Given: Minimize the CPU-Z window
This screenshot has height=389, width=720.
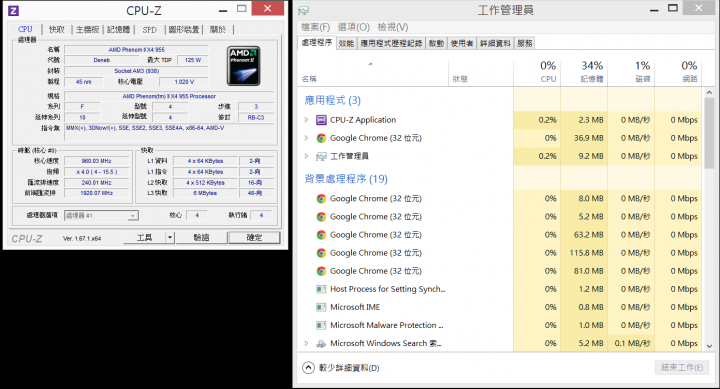Looking at the screenshot, I should [223, 10].
